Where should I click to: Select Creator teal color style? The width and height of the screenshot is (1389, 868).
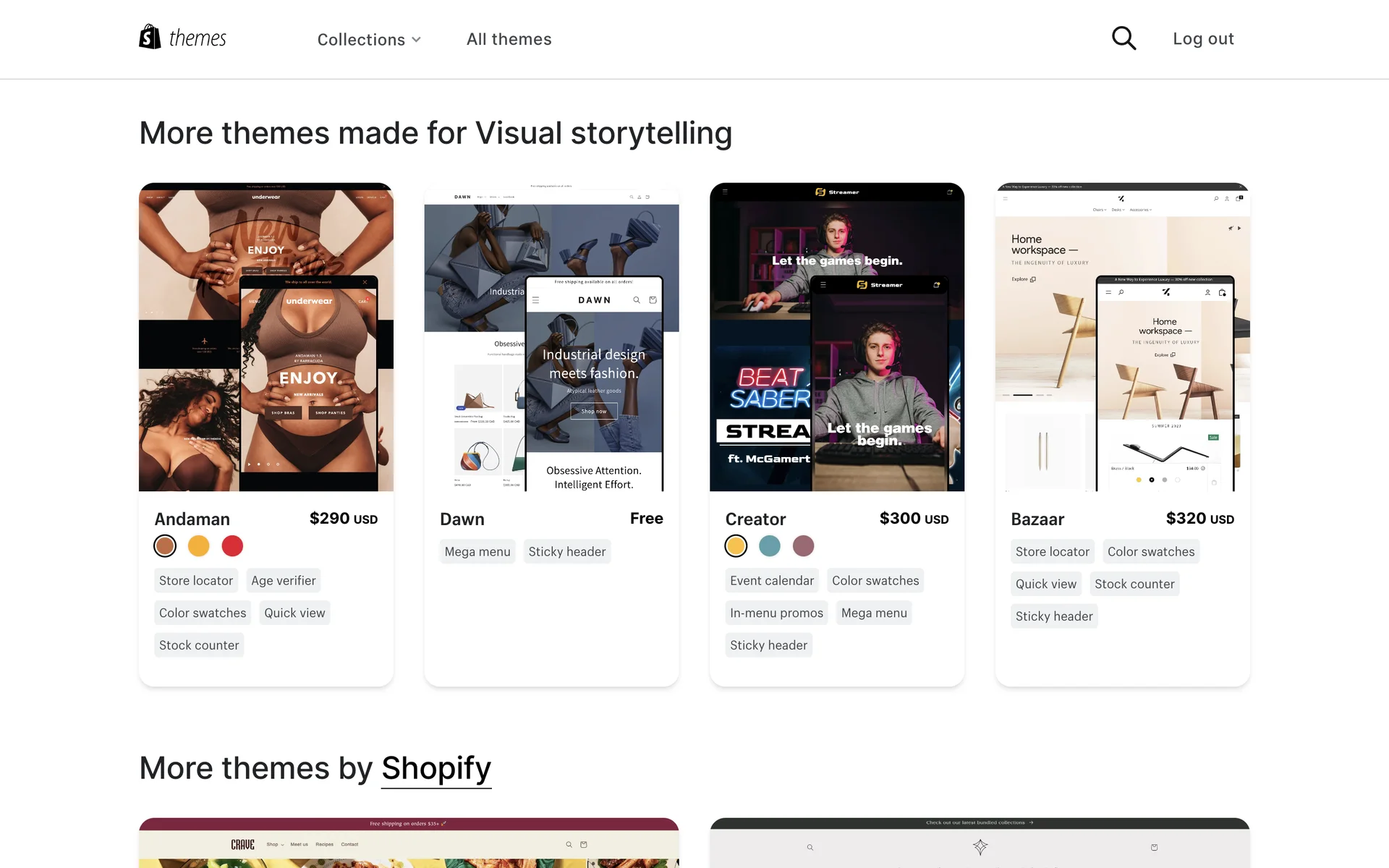pos(770,546)
